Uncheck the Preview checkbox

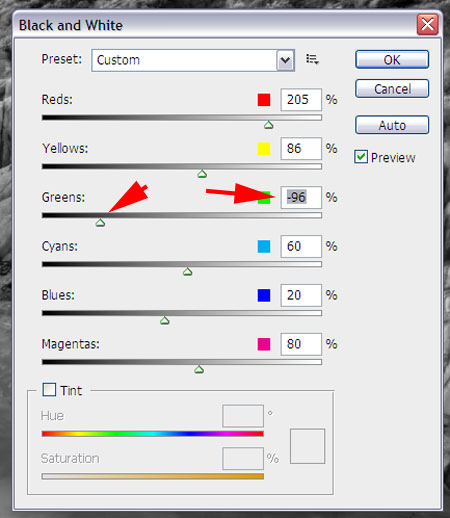[x=361, y=157]
